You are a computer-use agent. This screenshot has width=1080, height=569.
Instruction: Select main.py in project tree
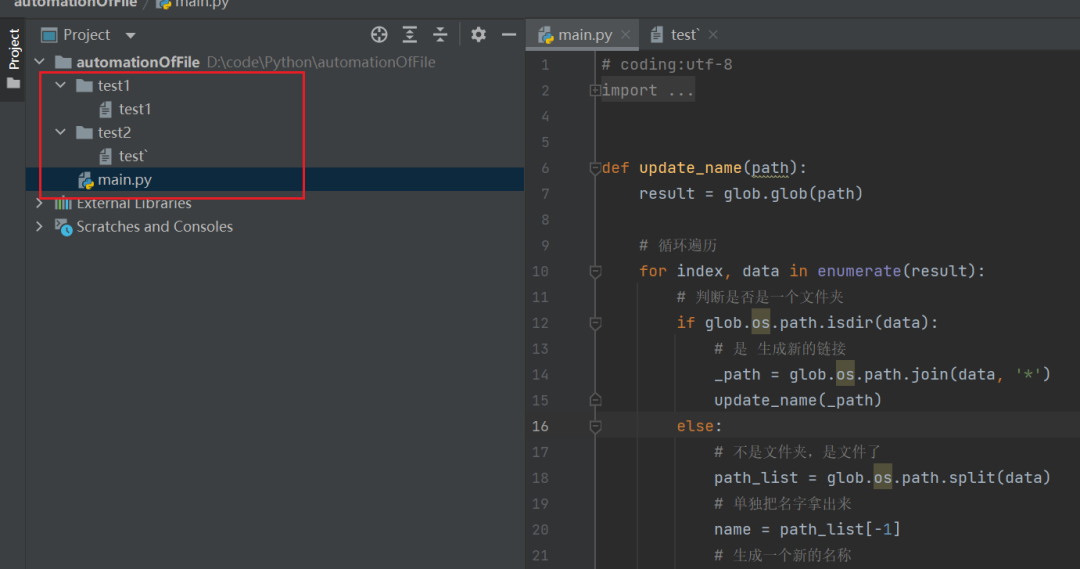tap(125, 180)
